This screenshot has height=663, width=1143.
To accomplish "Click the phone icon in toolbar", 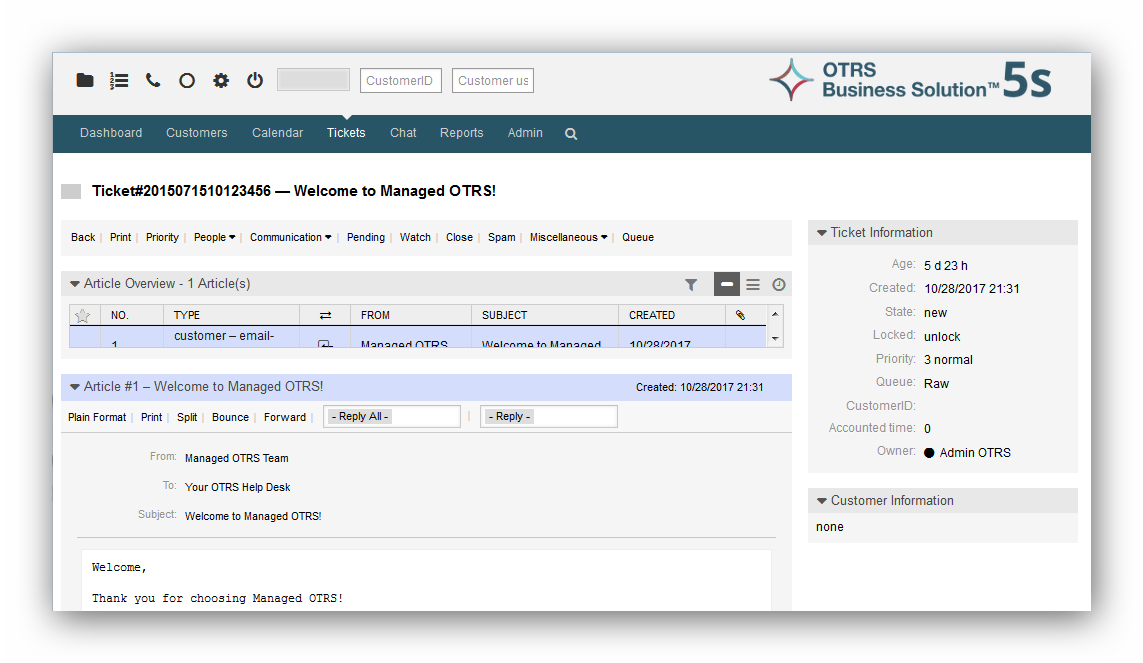I will (x=153, y=81).
